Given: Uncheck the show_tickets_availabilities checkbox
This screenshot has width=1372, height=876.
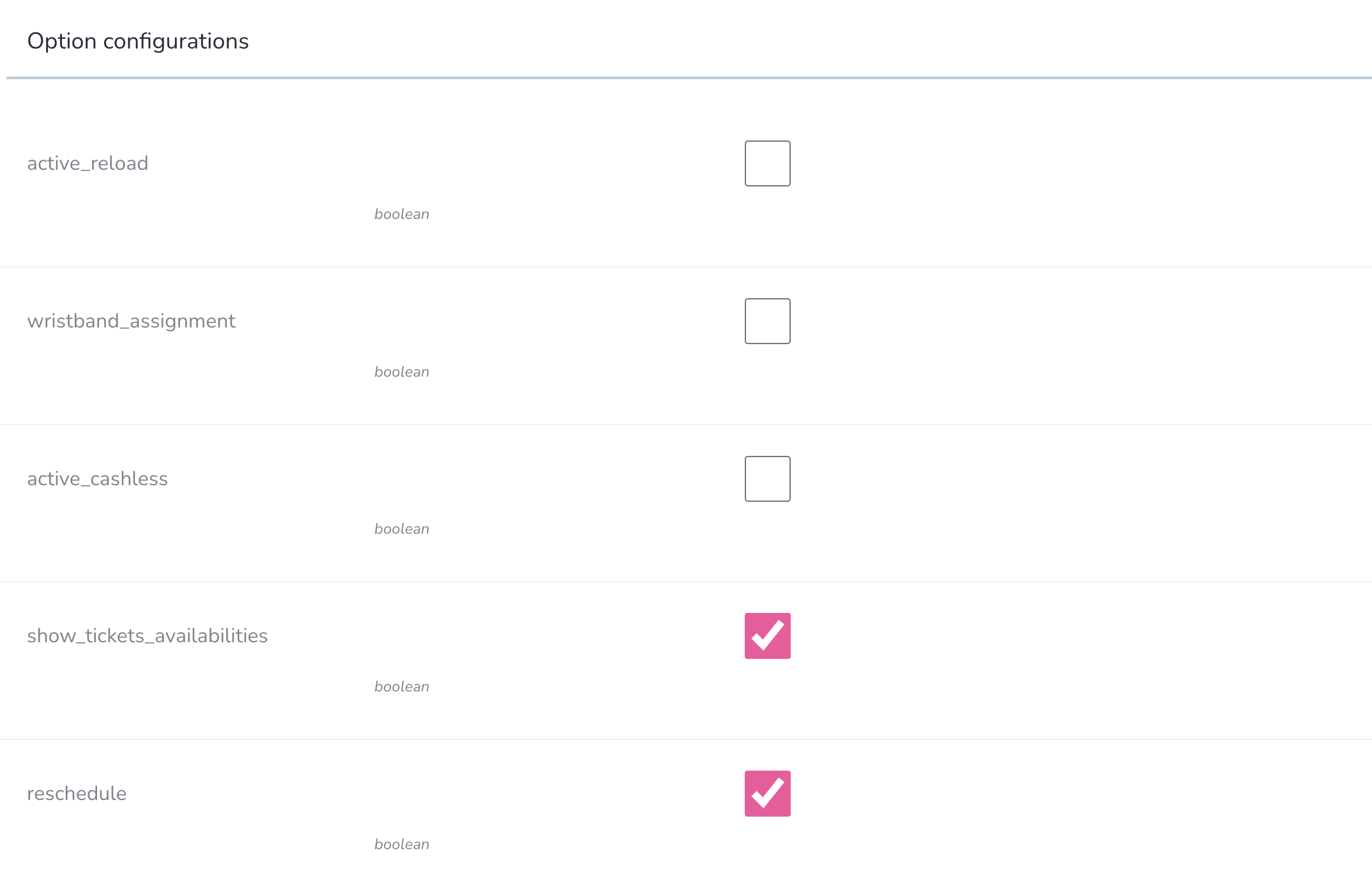Looking at the screenshot, I should [x=767, y=636].
